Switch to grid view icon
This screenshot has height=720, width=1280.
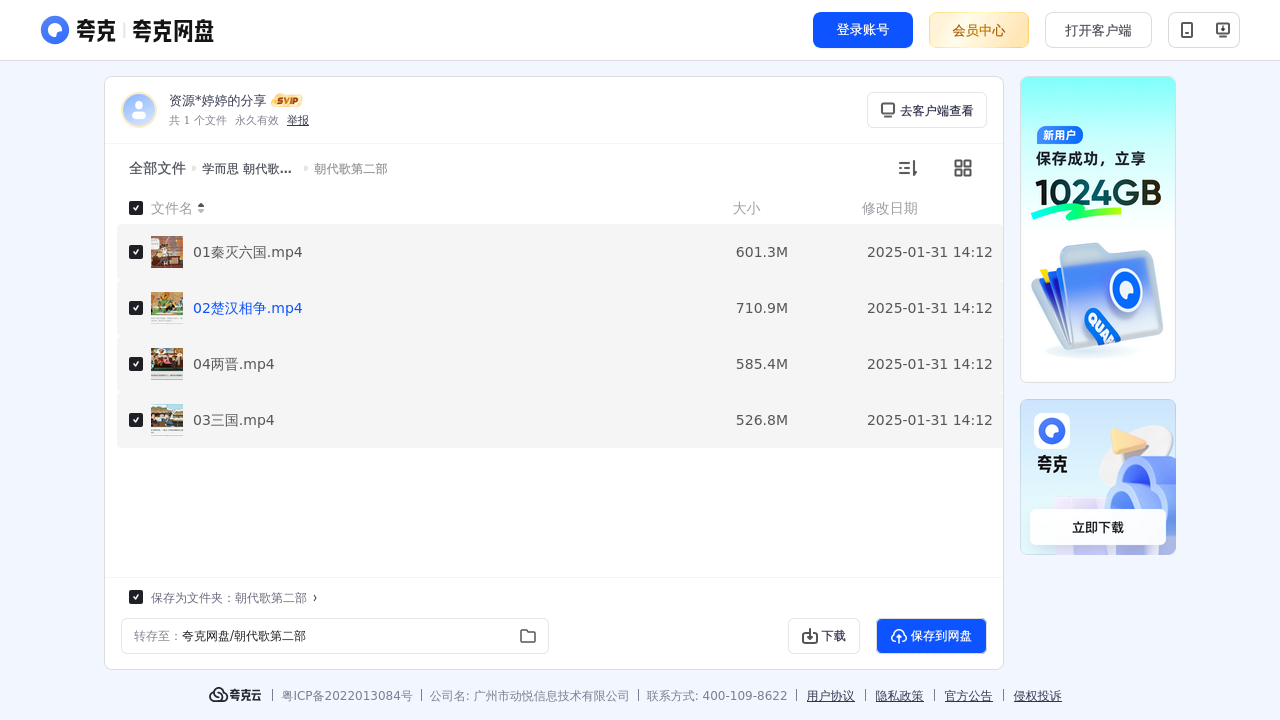(963, 168)
